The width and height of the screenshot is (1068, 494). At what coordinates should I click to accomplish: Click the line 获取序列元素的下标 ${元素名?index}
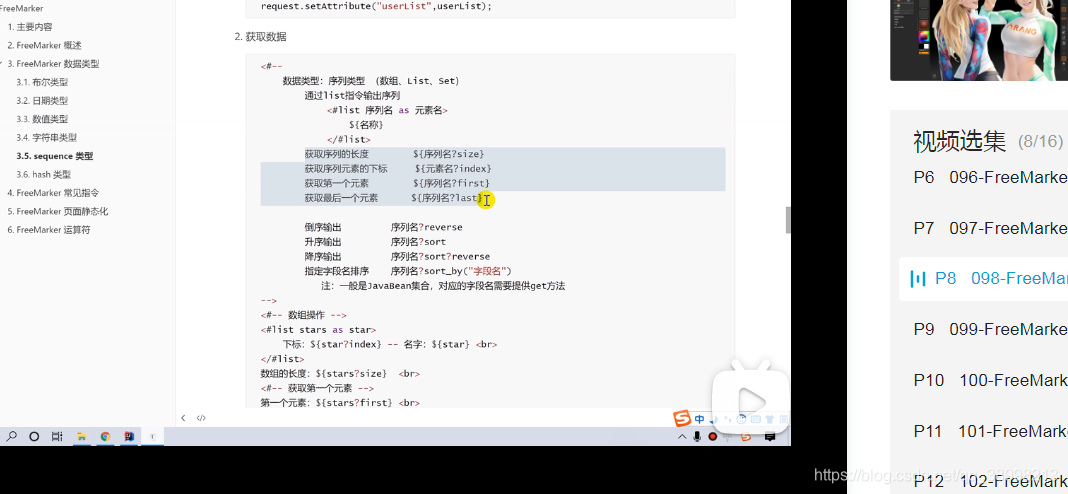(398, 168)
